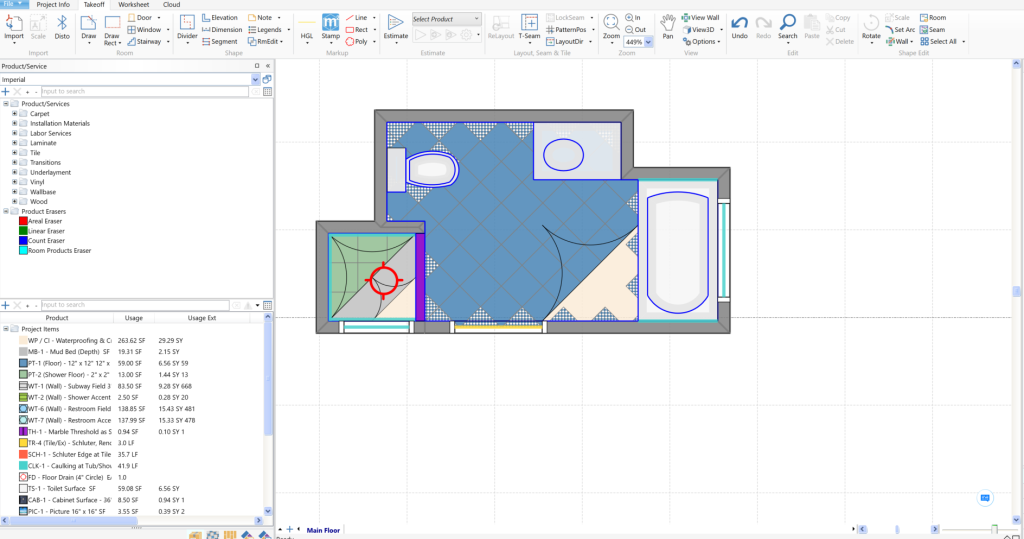Select the T-Seam tool

click(x=529, y=24)
